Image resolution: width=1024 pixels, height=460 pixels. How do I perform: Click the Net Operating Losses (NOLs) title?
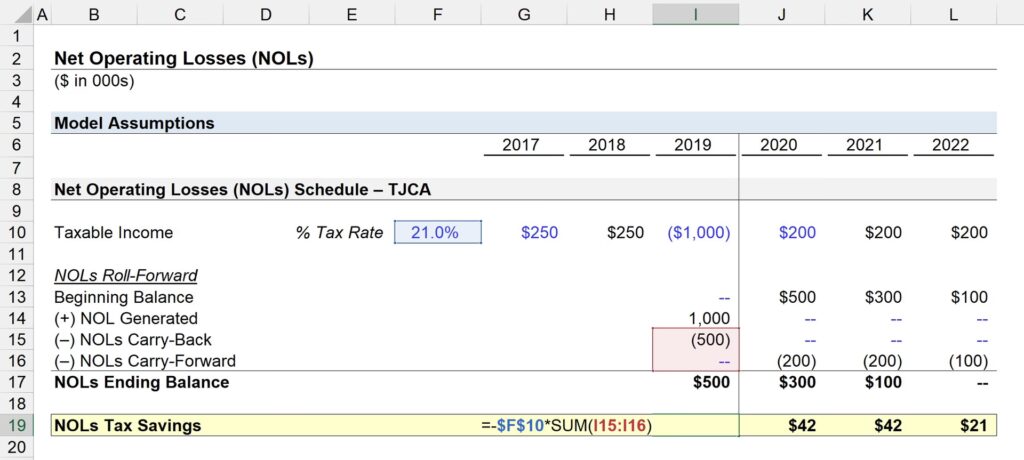184,59
